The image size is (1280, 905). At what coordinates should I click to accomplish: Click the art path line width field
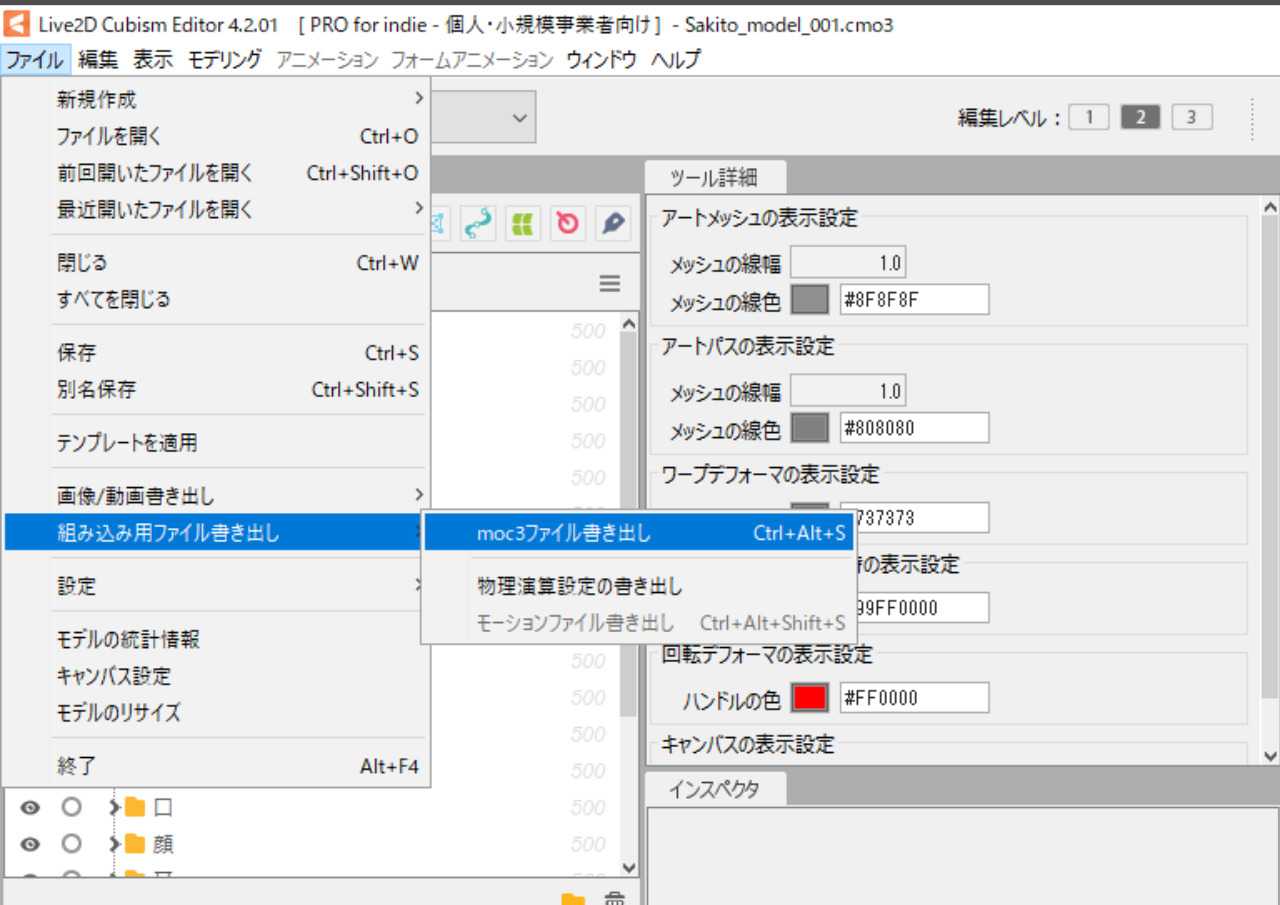848,391
